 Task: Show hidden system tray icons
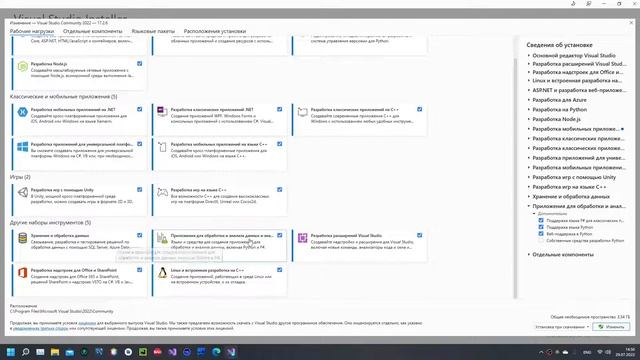click(x=541, y=352)
